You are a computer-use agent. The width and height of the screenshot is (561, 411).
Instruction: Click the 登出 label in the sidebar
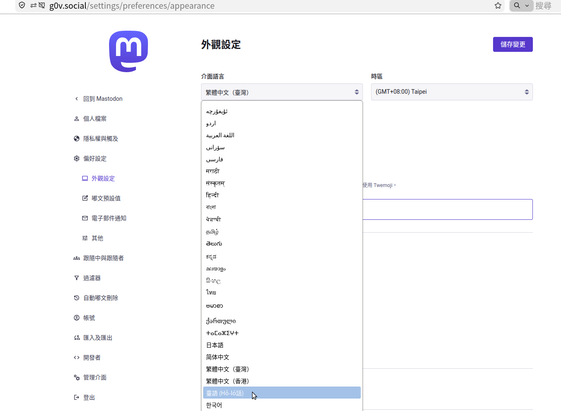(89, 397)
